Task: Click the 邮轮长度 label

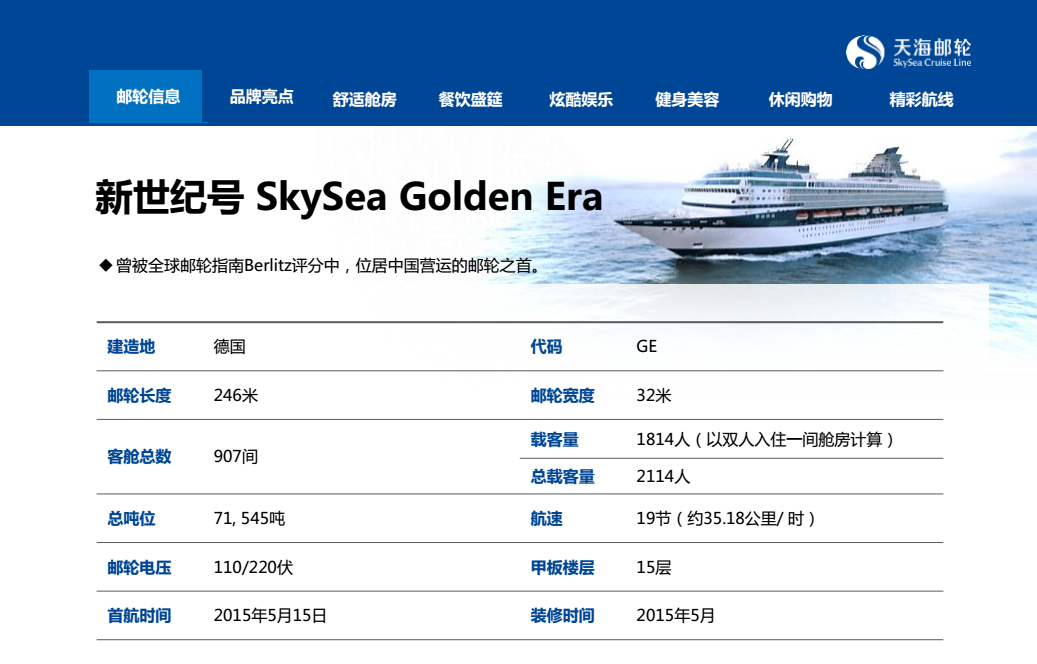Action: click(x=139, y=395)
